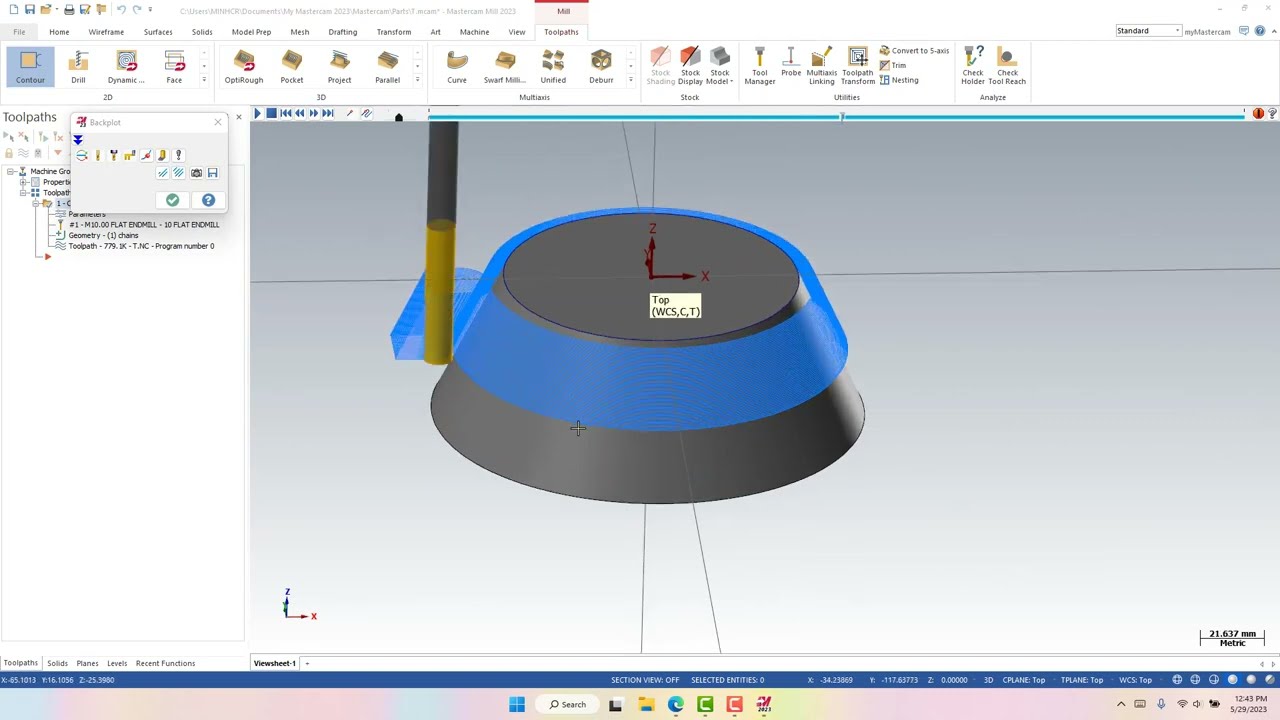Select the M10.00 FLAT ENDMILL tool entry

tap(143, 225)
